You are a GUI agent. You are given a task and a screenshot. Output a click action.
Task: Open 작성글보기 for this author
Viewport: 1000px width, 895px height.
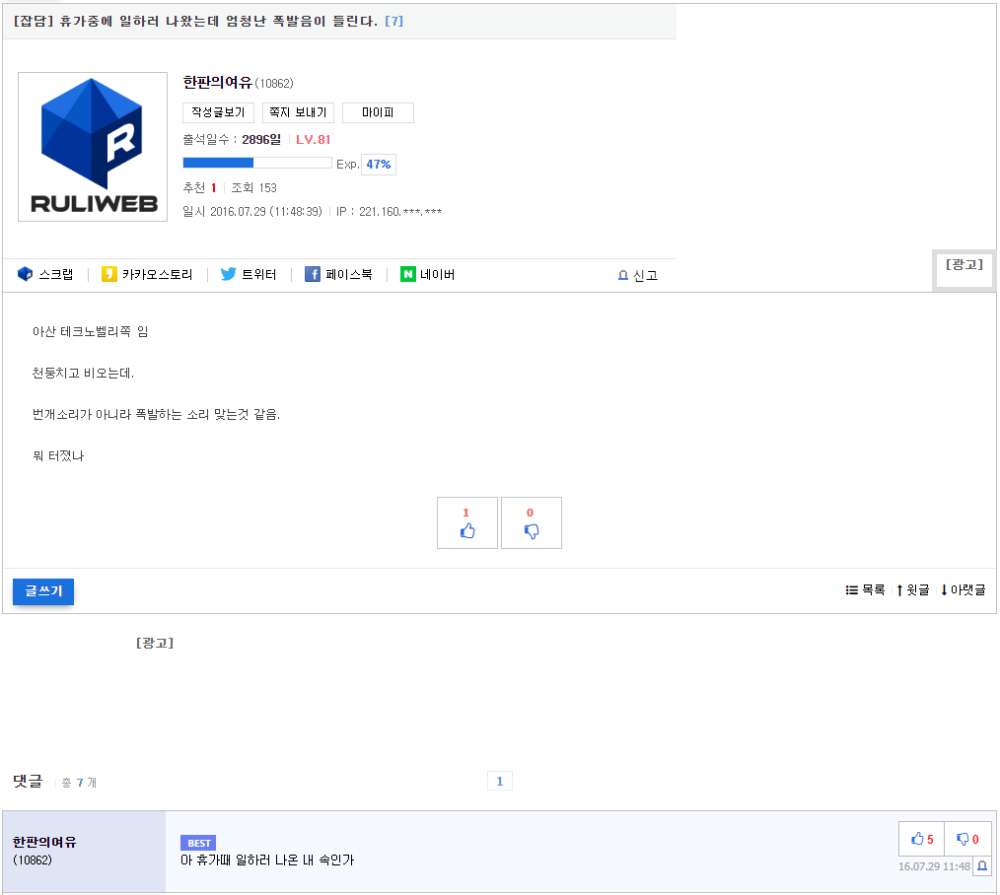coord(218,113)
